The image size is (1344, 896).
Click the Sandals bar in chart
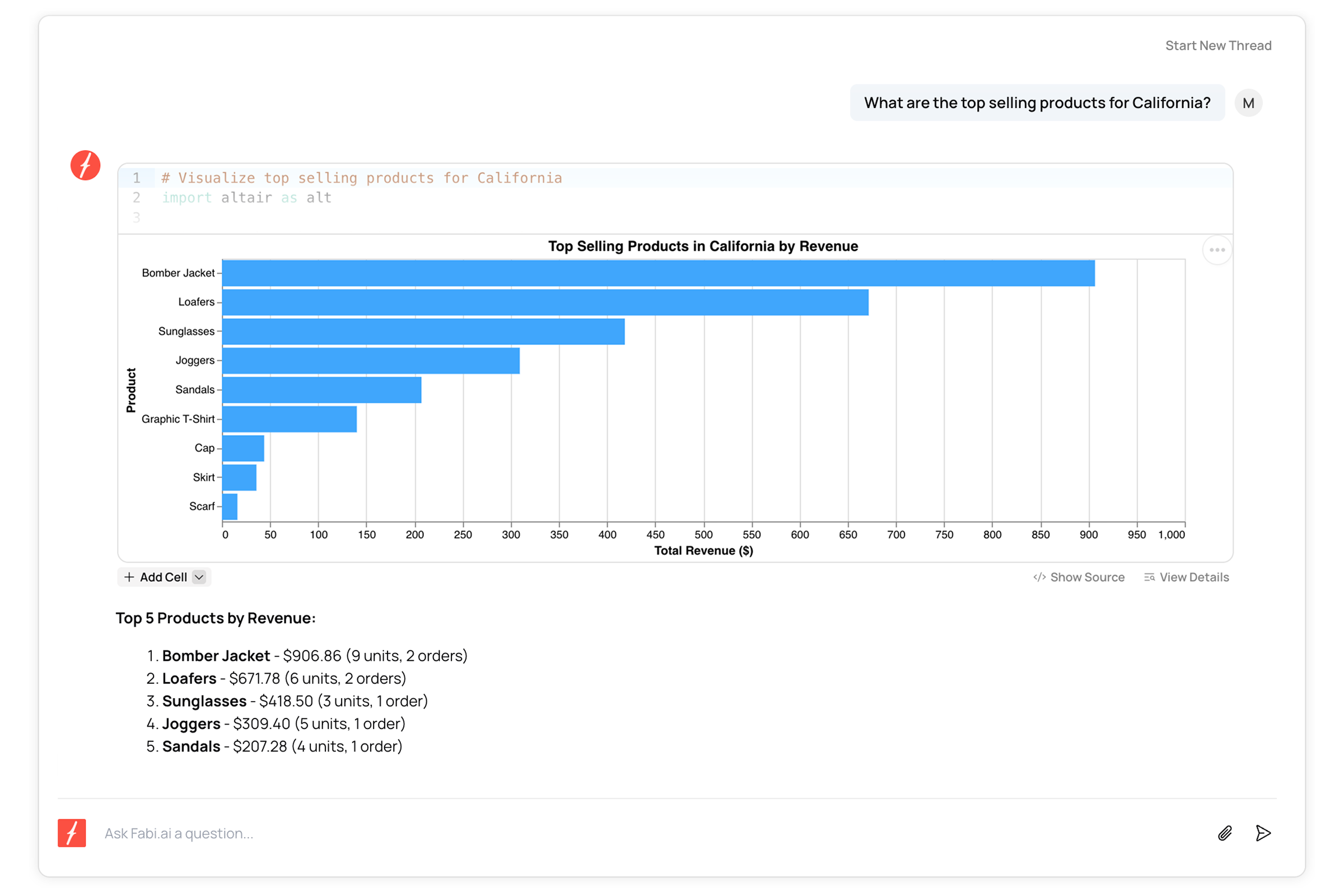[321, 390]
